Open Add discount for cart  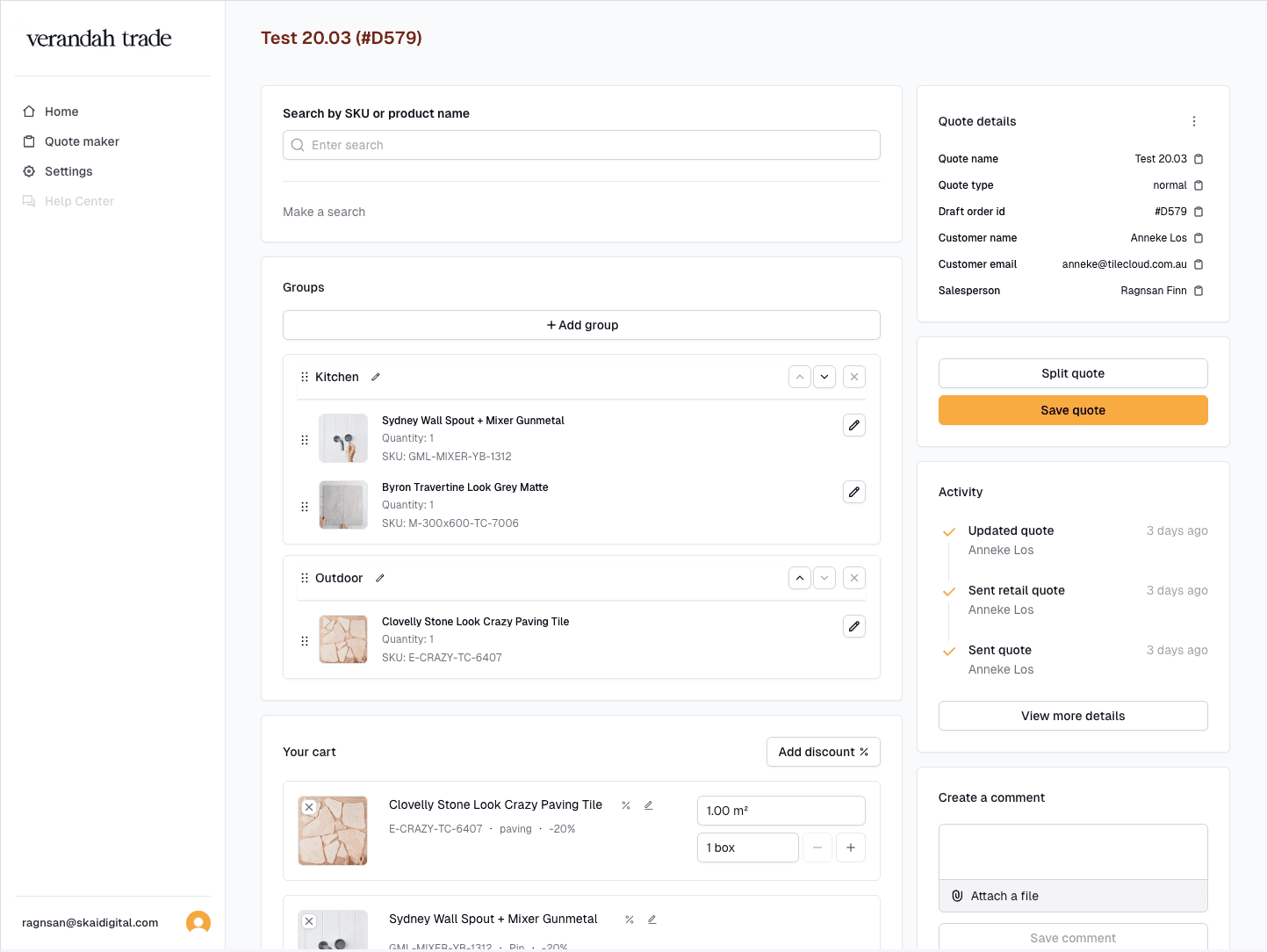pos(824,752)
